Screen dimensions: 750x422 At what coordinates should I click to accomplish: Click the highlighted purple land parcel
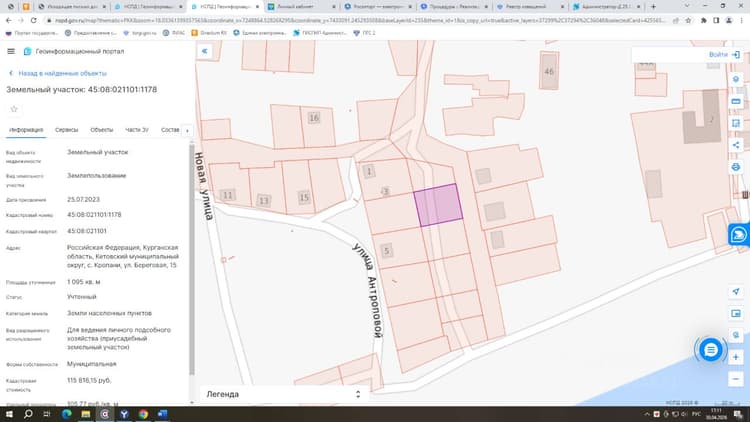[438, 205]
